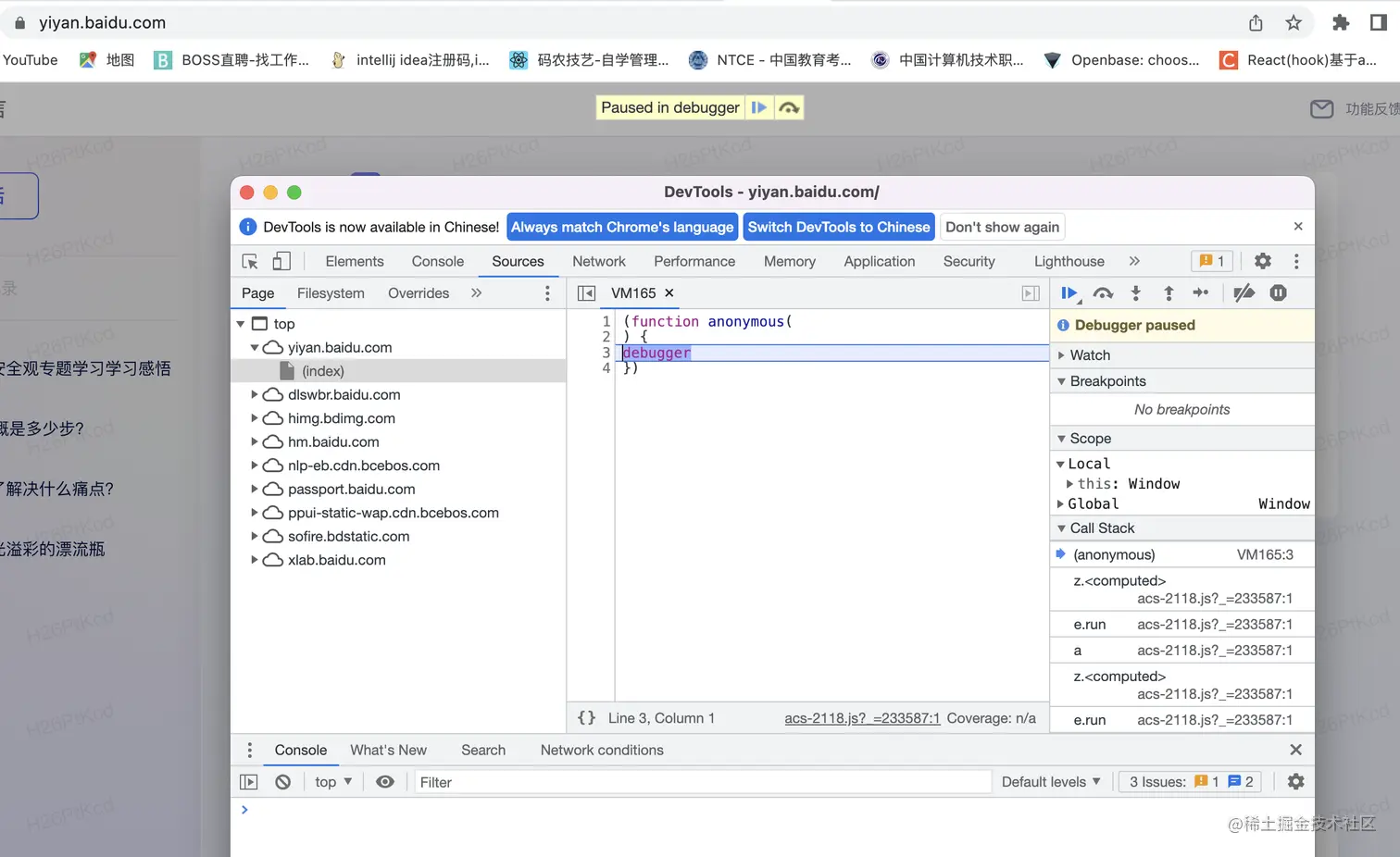This screenshot has height=857, width=1400.
Task: Click Always match Chrome's language
Action: pyautogui.click(x=622, y=227)
